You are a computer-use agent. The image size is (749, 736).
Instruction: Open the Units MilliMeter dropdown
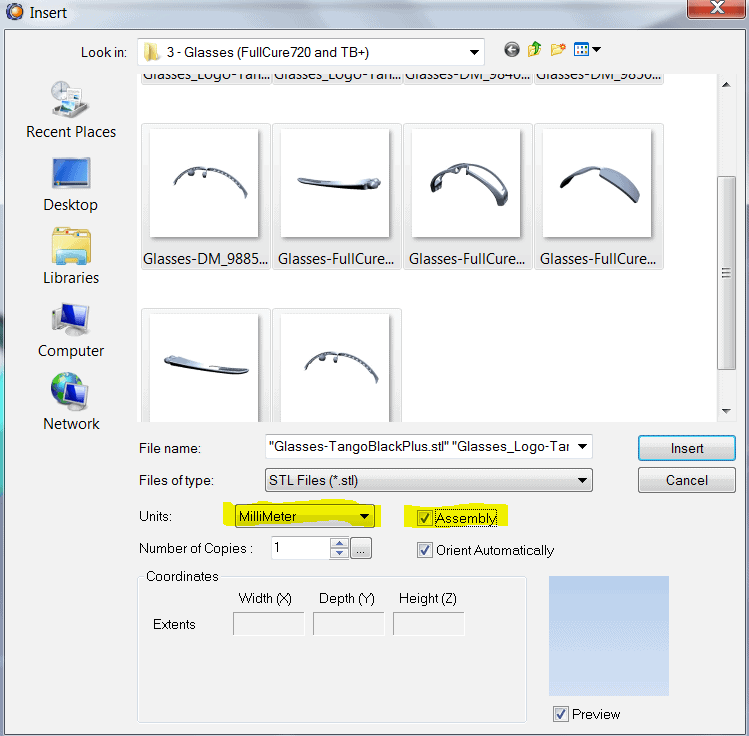pyautogui.click(x=366, y=517)
